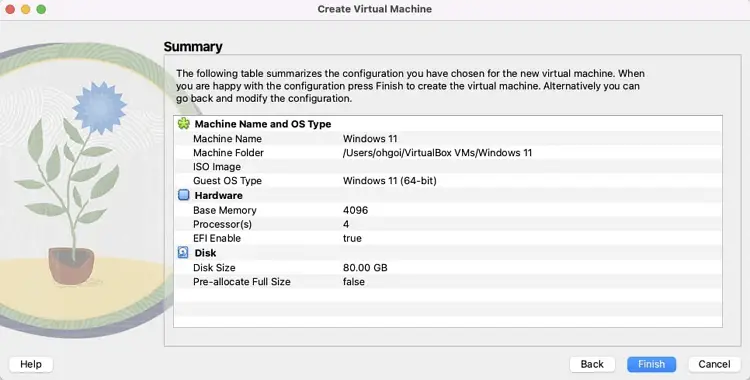Click the disk size value 80.00 GB
The width and height of the screenshot is (750, 380).
[365, 268]
